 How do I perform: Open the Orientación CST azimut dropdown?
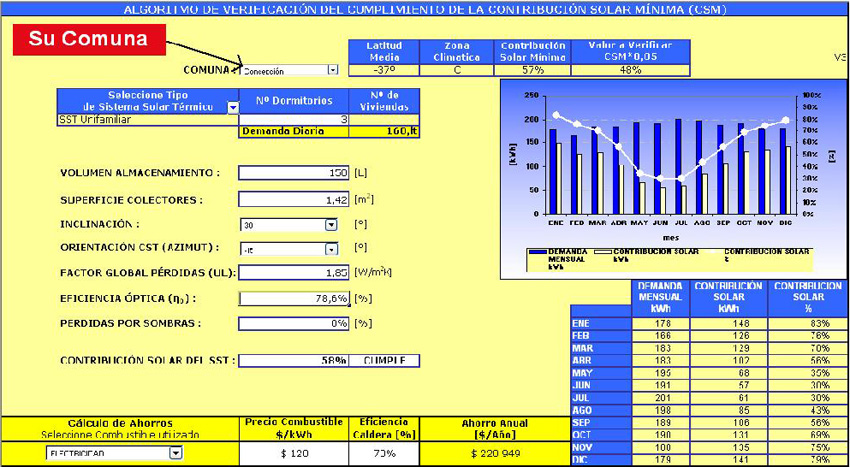(331, 249)
